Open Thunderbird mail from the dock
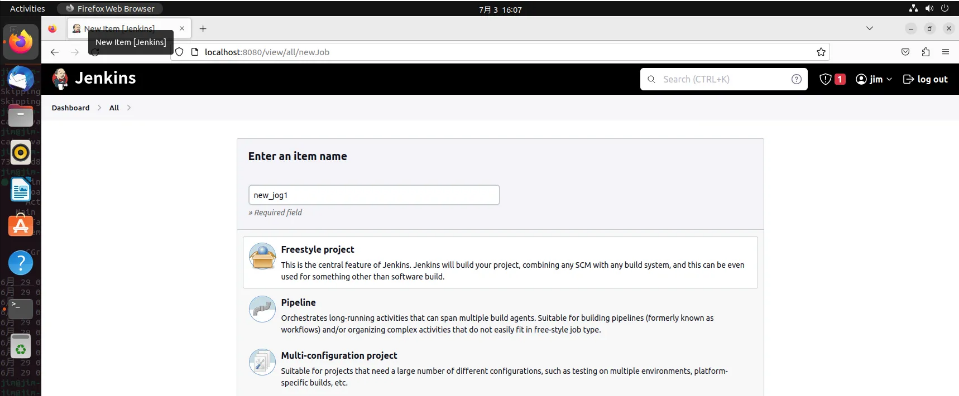Image resolution: width=959 pixels, height=396 pixels. 21,79
